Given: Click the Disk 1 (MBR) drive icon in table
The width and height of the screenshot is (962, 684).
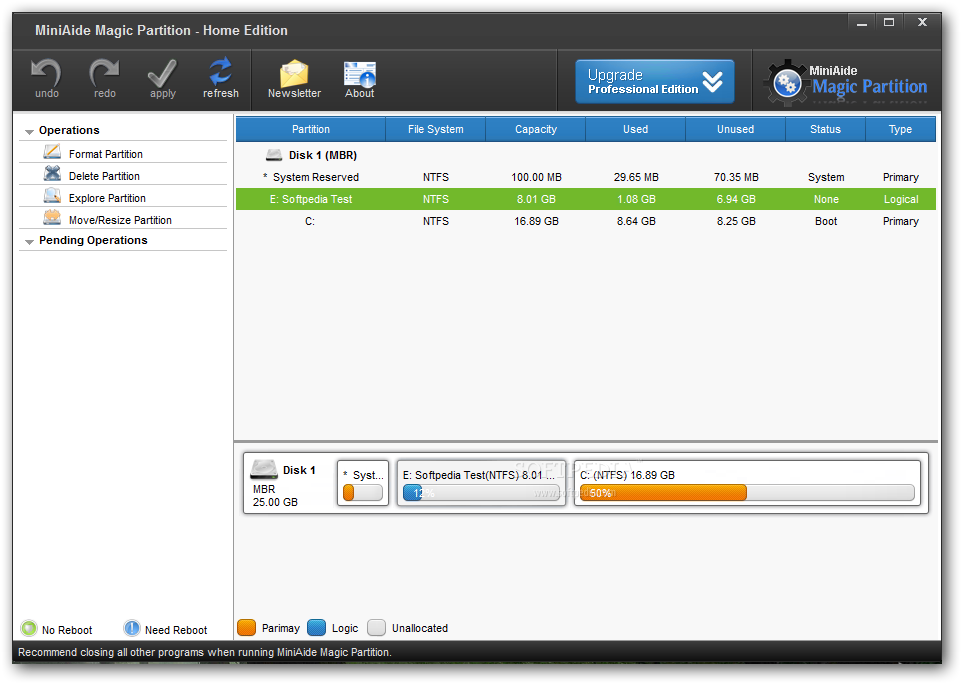Looking at the screenshot, I should coord(274,155).
